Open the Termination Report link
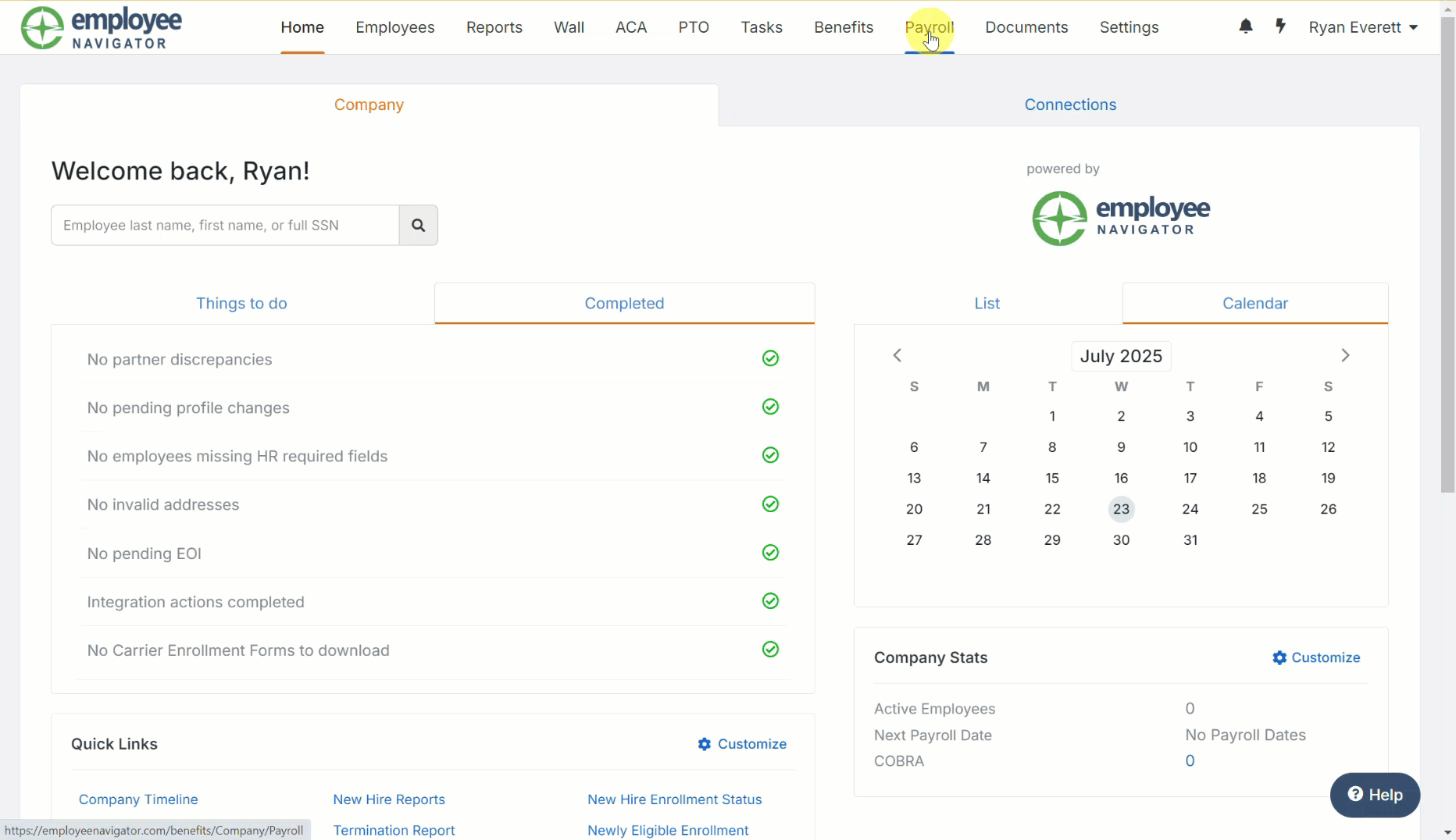 pyautogui.click(x=394, y=830)
